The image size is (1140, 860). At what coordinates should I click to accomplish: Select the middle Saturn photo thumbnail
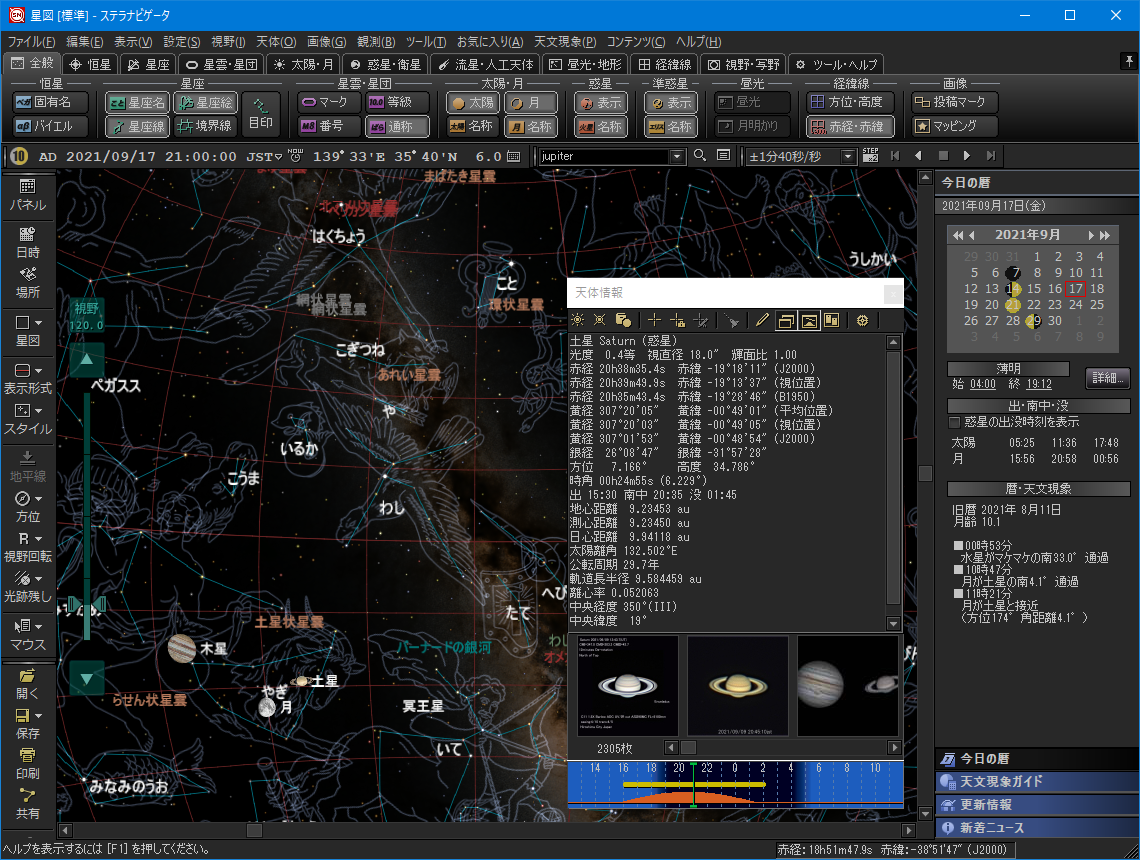tap(738, 686)
